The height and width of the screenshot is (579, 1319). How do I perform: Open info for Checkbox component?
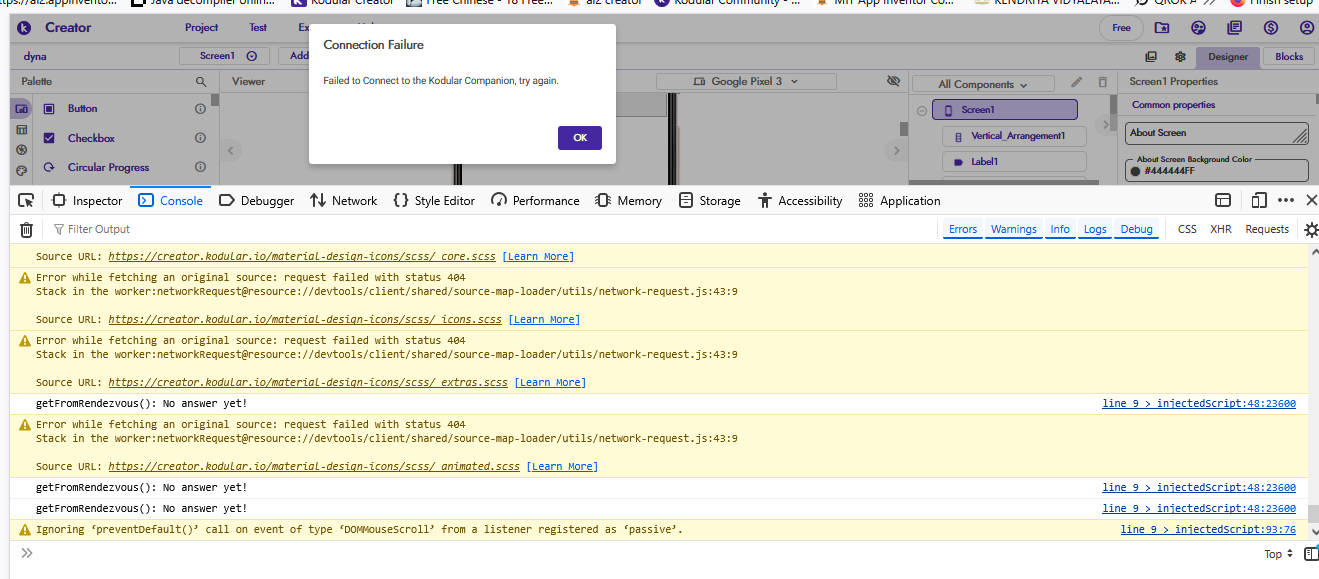(x=200, y=138)
